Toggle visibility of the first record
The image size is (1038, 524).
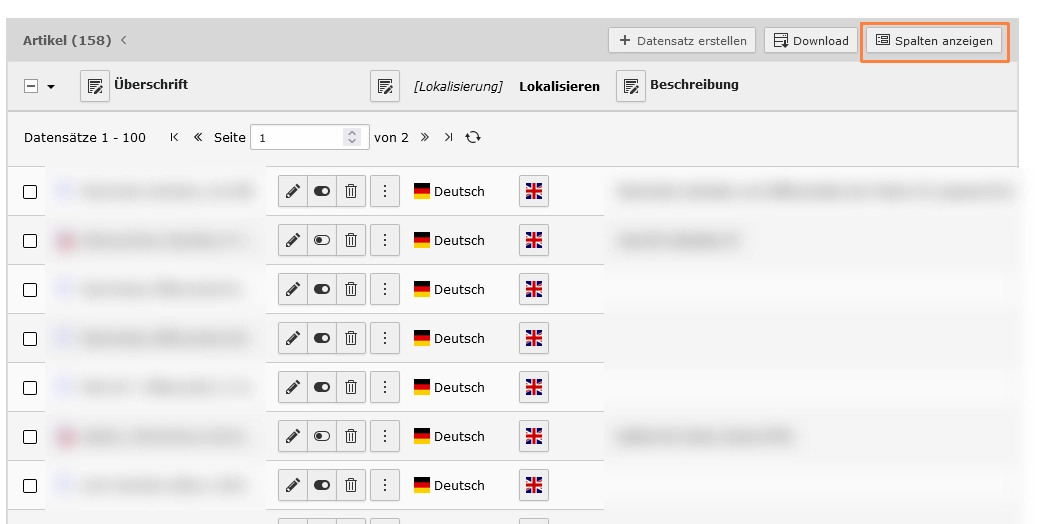(x=322, y=191)
